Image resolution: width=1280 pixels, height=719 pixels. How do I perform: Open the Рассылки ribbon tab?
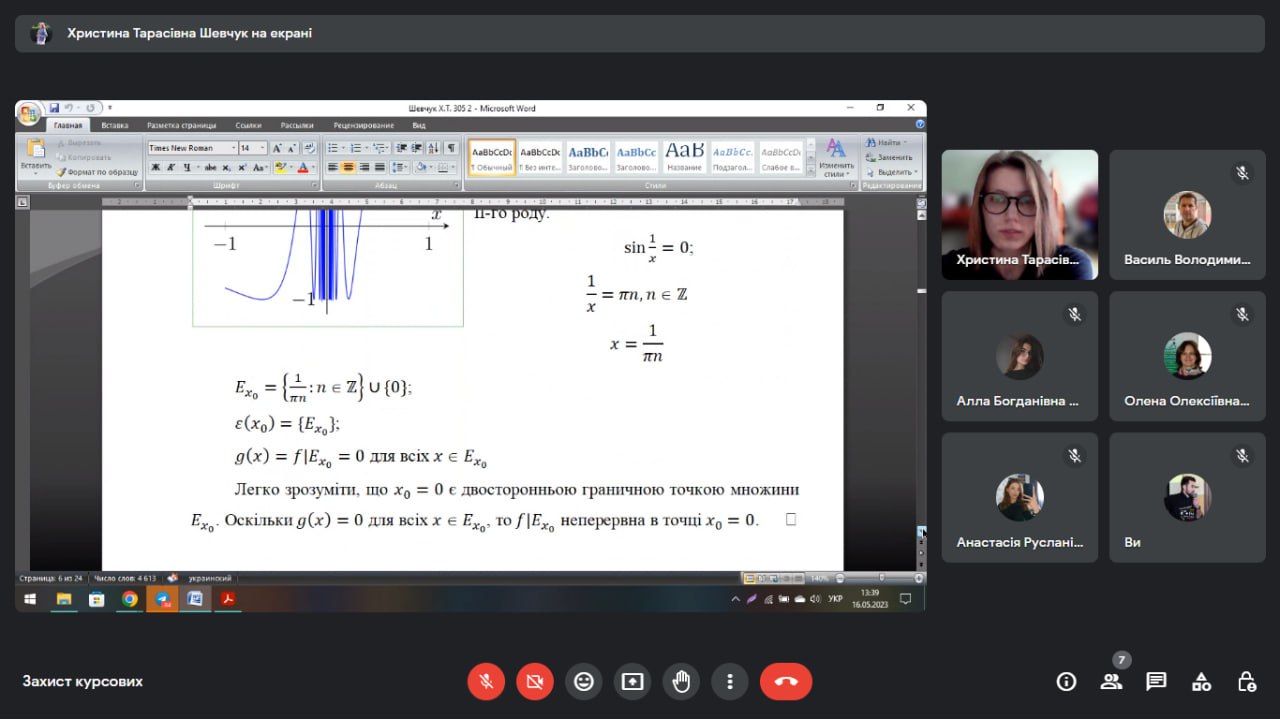click(297, 126)
